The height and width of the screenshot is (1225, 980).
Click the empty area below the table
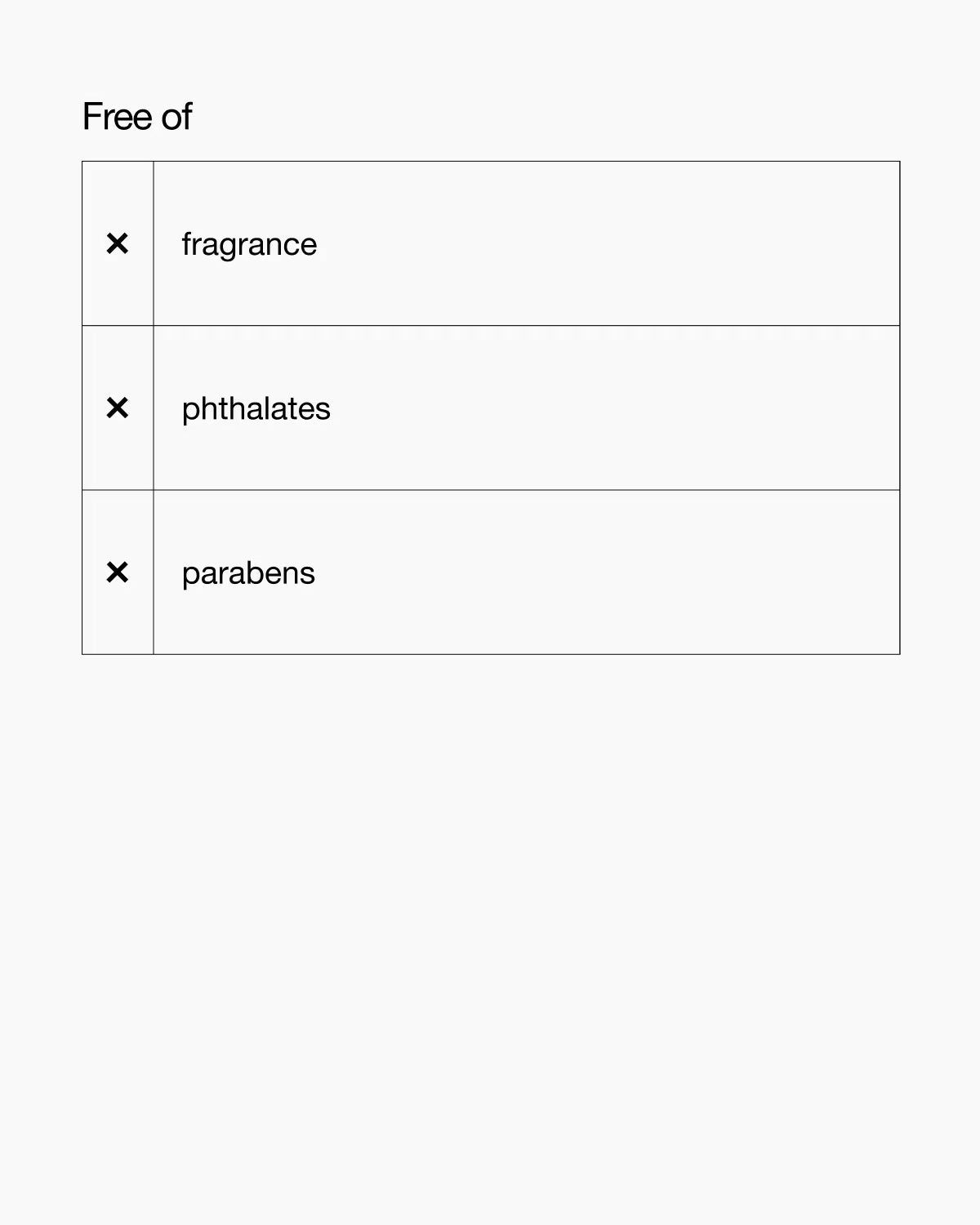490,898
